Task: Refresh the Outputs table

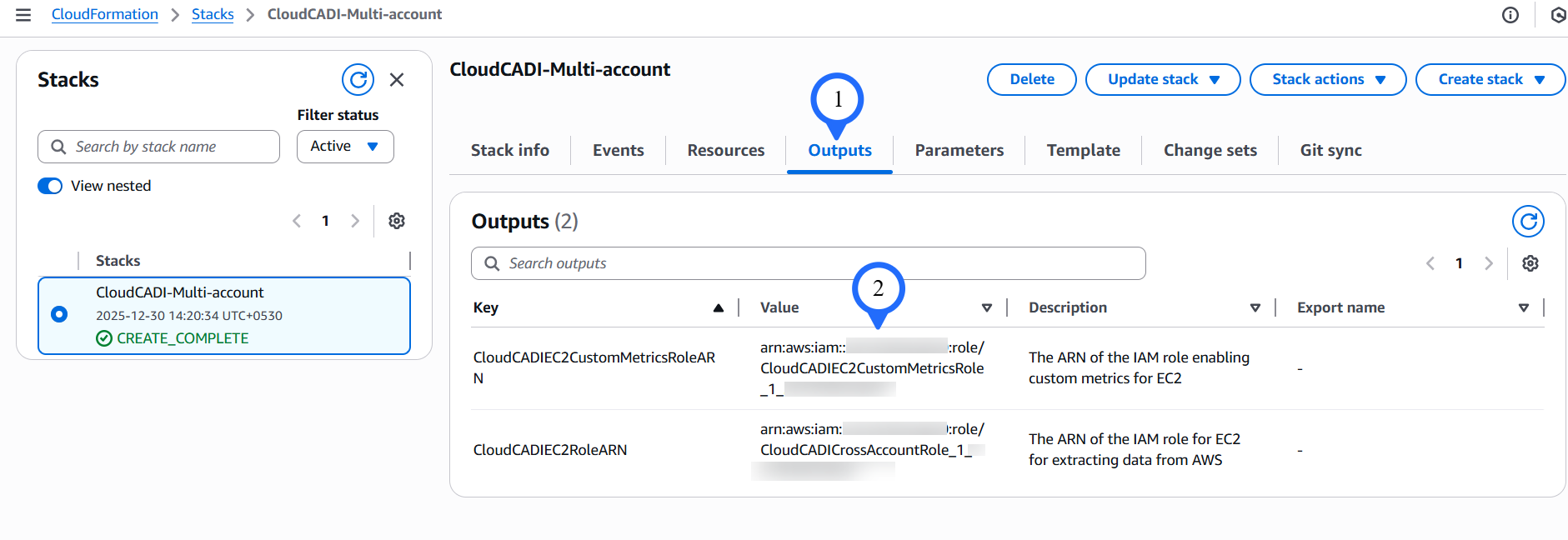Action: (x=1527, y=222)
